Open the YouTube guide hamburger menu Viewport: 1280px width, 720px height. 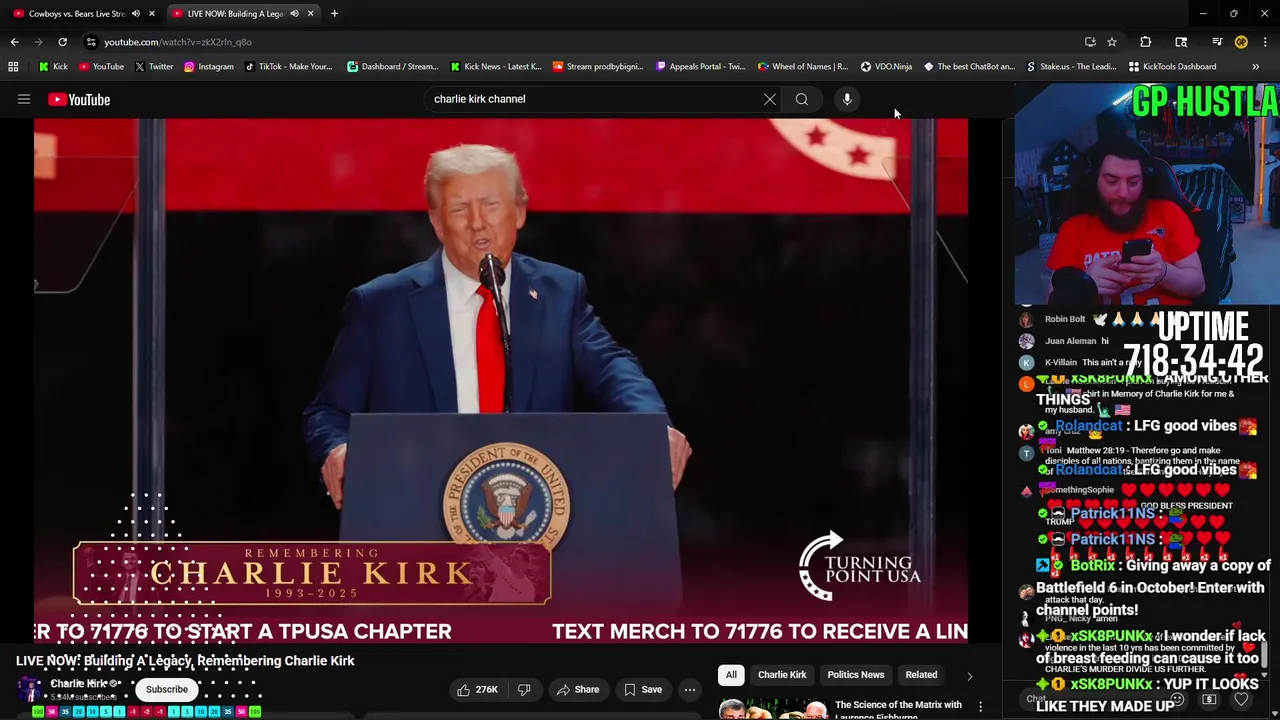(x=24, y=99)
